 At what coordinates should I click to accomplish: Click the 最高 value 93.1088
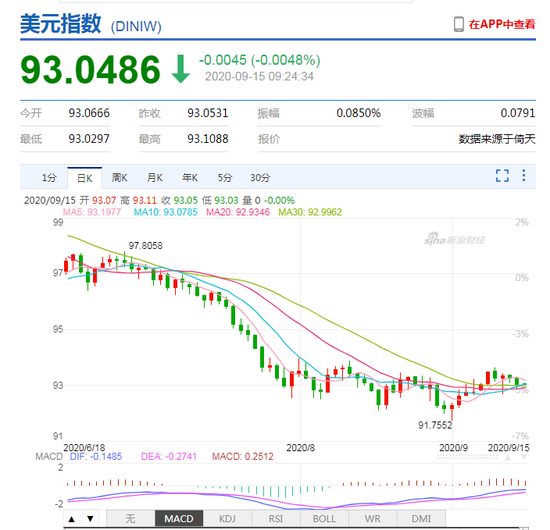point(208,139)
